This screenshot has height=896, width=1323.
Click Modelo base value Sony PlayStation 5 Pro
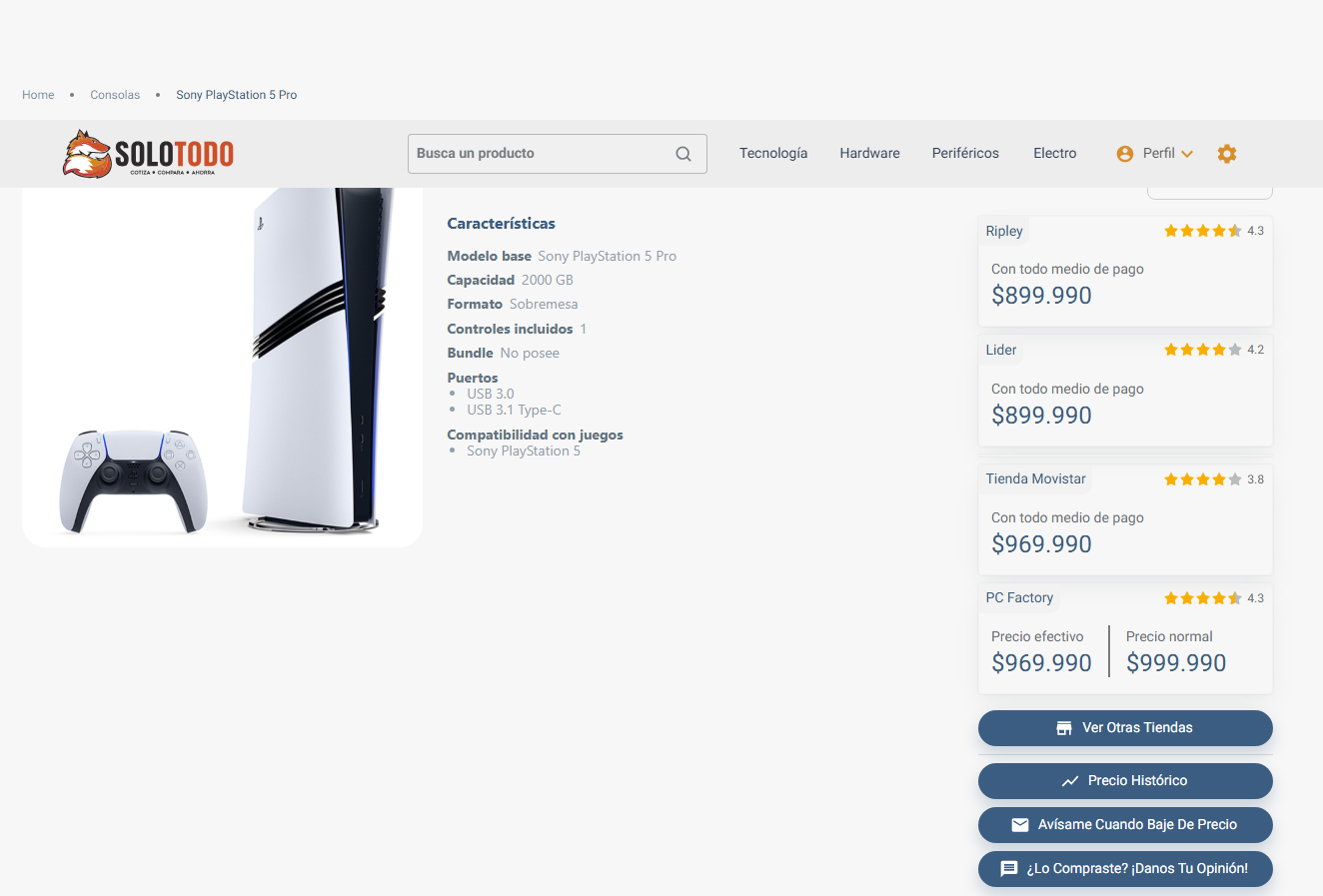click(x=608, y=257)
